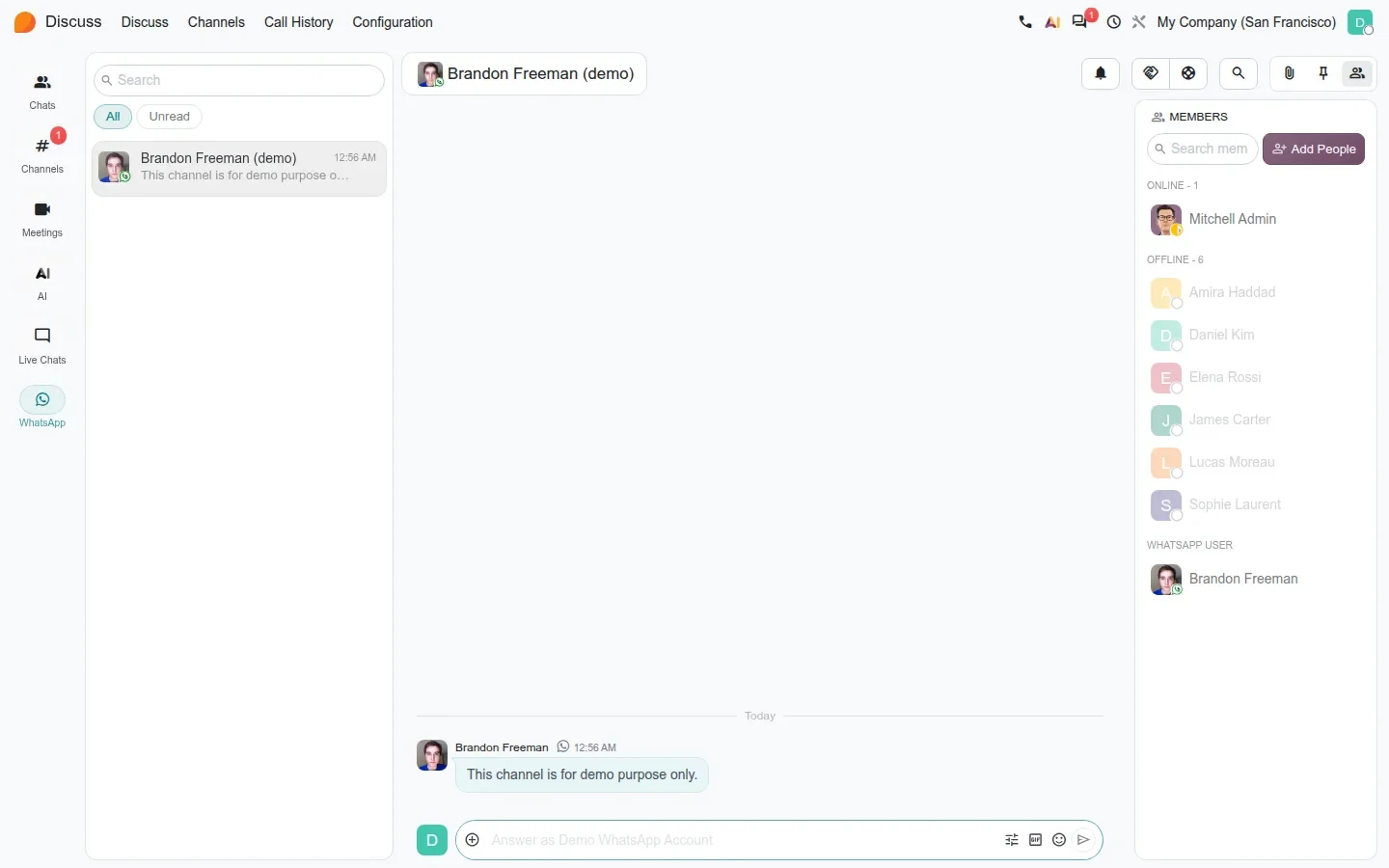Click the Search members field
1389x868 pixels.
tap(1203, 149)
